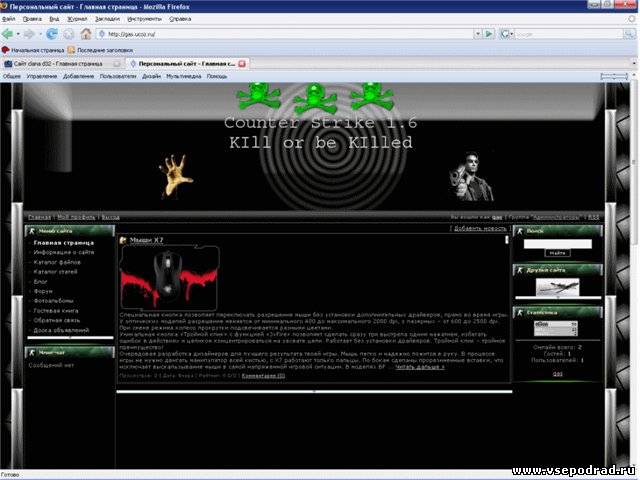The width and height of the screenshot is (640, 480).
Task: Open Каталог файлов menu item
Action: (57, 262)
